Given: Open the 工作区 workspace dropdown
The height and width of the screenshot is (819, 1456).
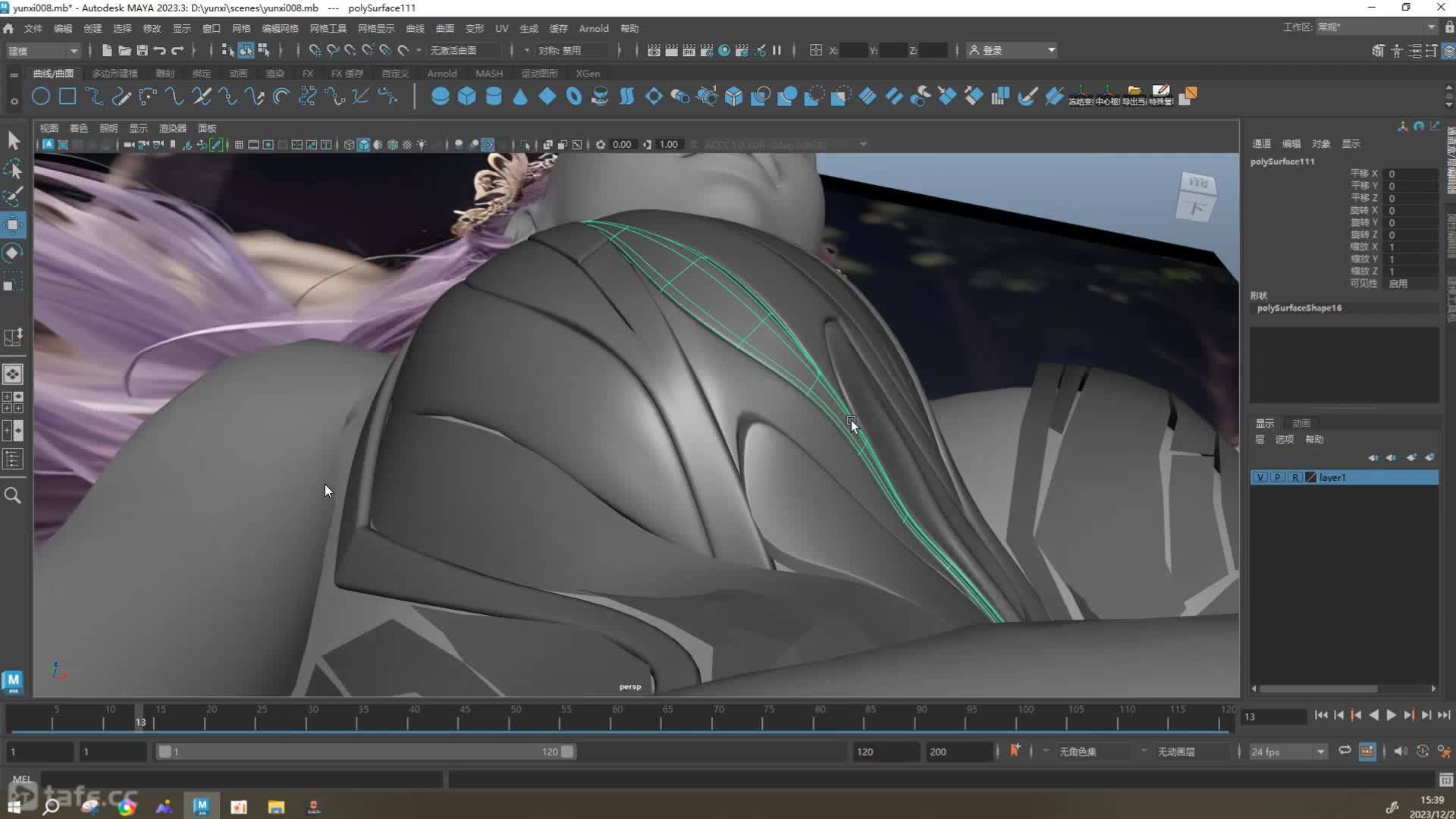Looking at the screenshot, I should 1376,27.
